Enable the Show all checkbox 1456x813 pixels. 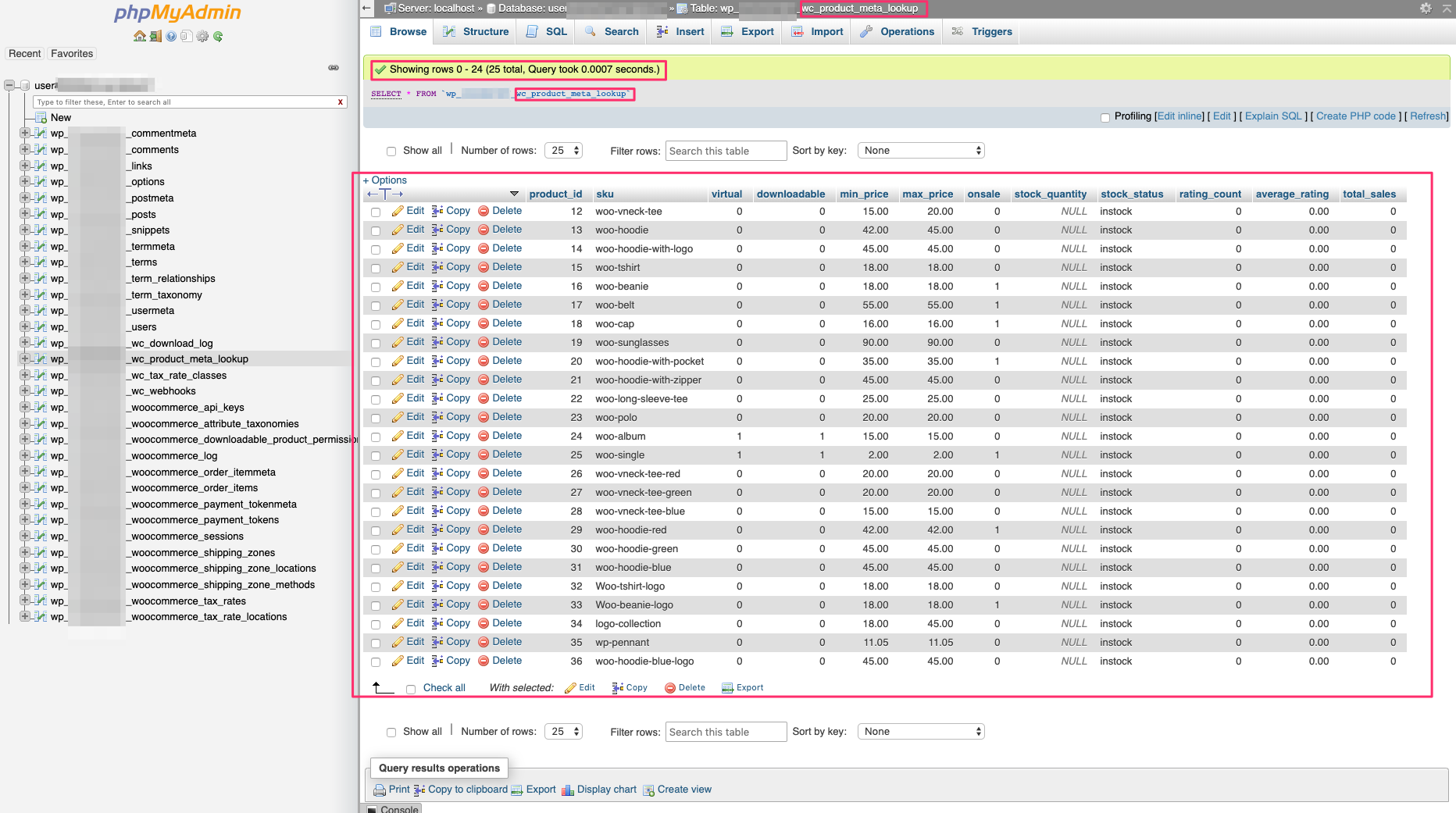pos(391,150)
